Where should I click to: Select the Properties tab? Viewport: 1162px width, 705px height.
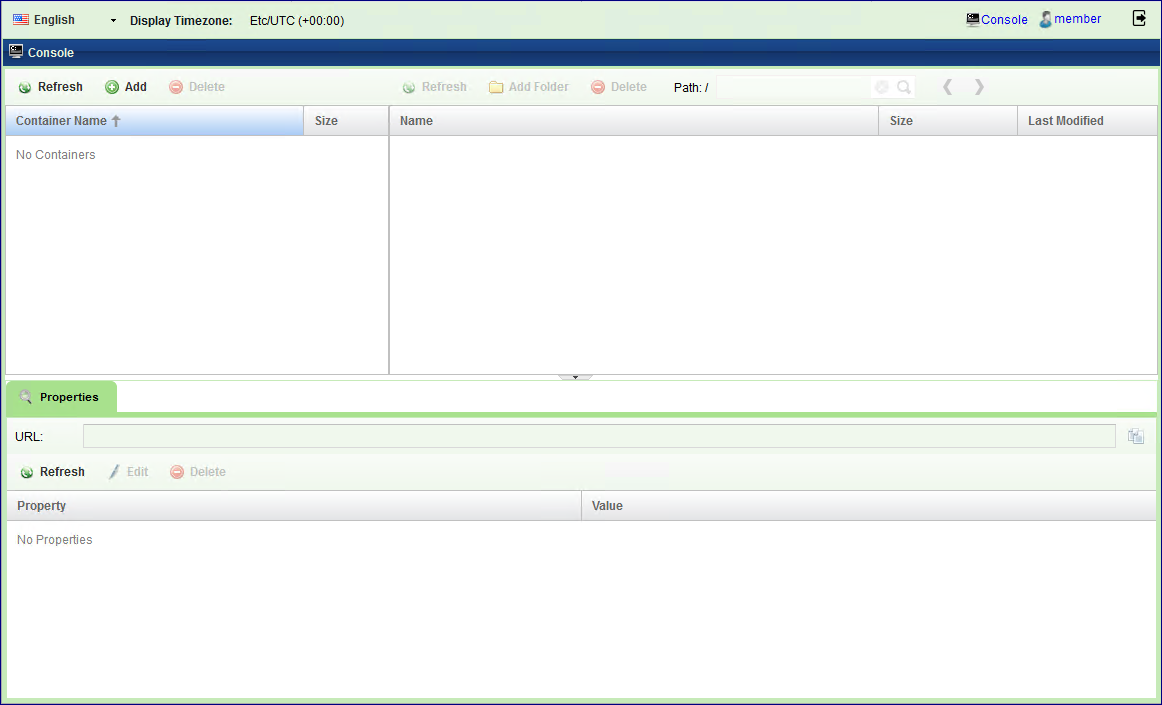[x=61, y=397]
